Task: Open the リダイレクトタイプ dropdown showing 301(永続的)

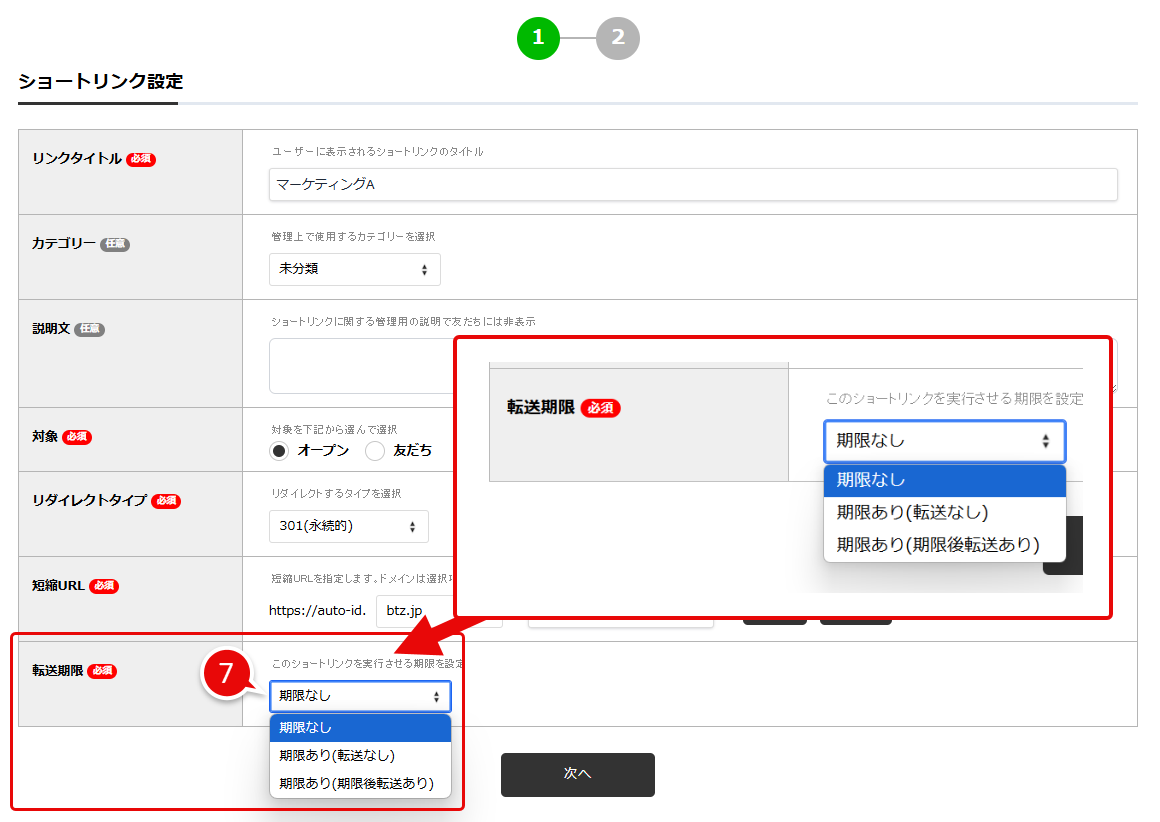Action: tap(348, 526)
